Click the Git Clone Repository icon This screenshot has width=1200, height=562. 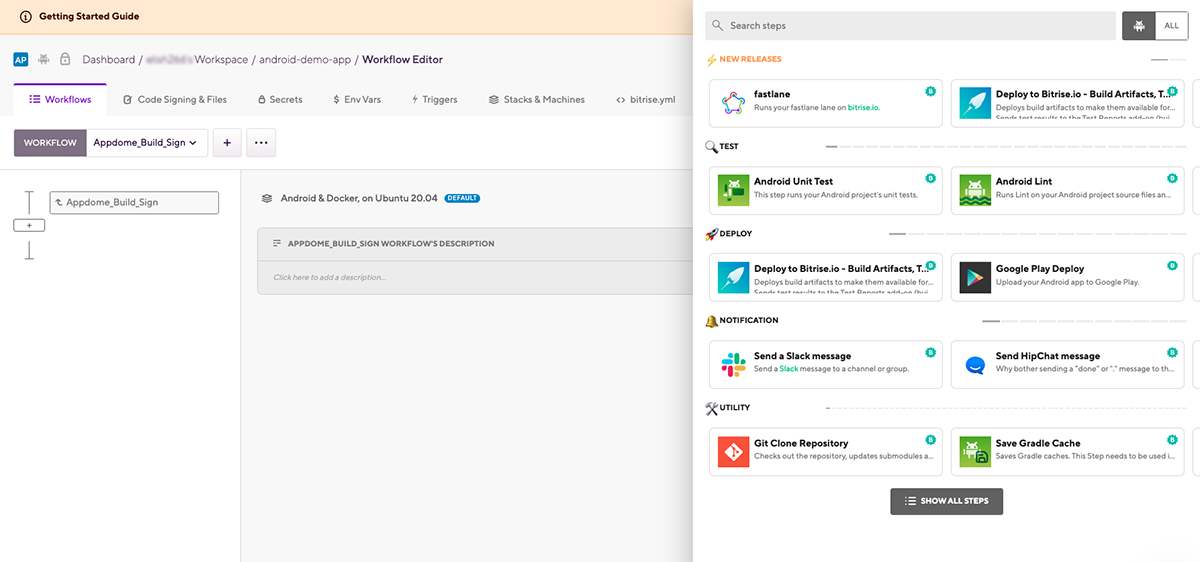click(x=734, y=452)
